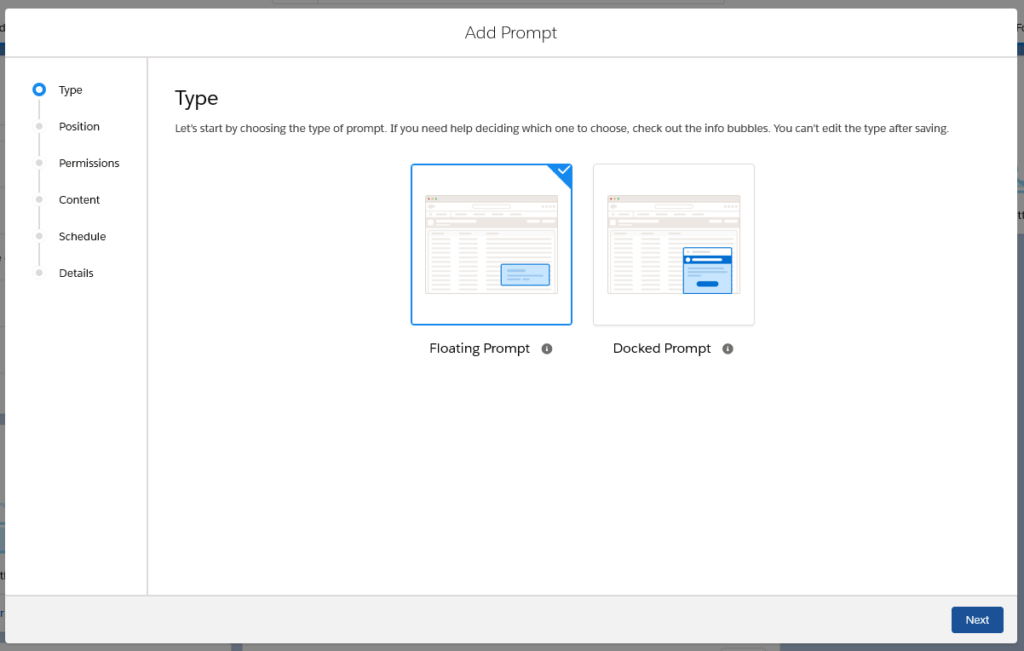Click the Docked Prompt label
Screen dimensions: 1024x651
(662, 349)
